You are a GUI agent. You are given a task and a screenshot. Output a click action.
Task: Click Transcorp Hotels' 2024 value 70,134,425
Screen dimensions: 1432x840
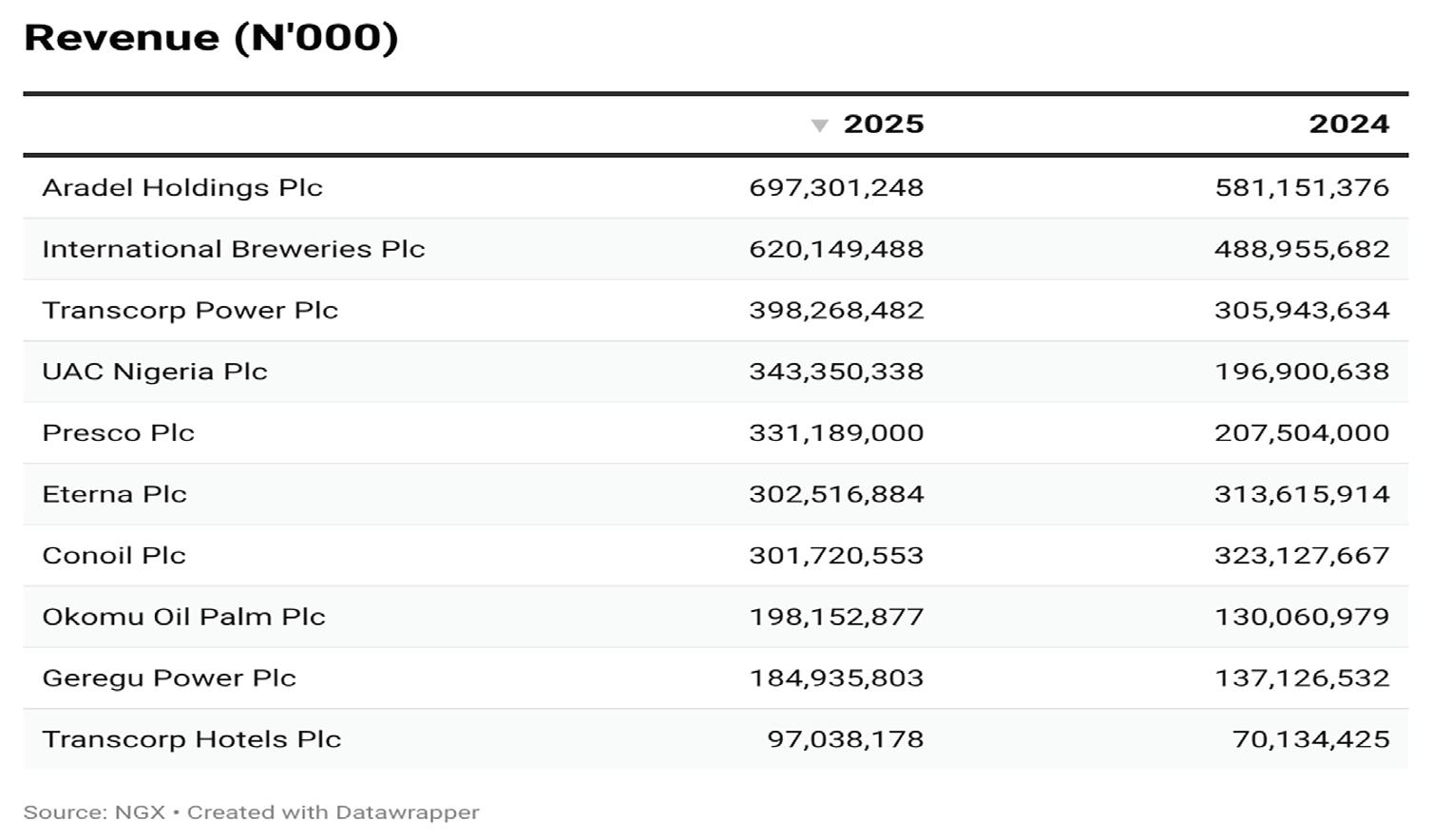(x=1311, y=739)
